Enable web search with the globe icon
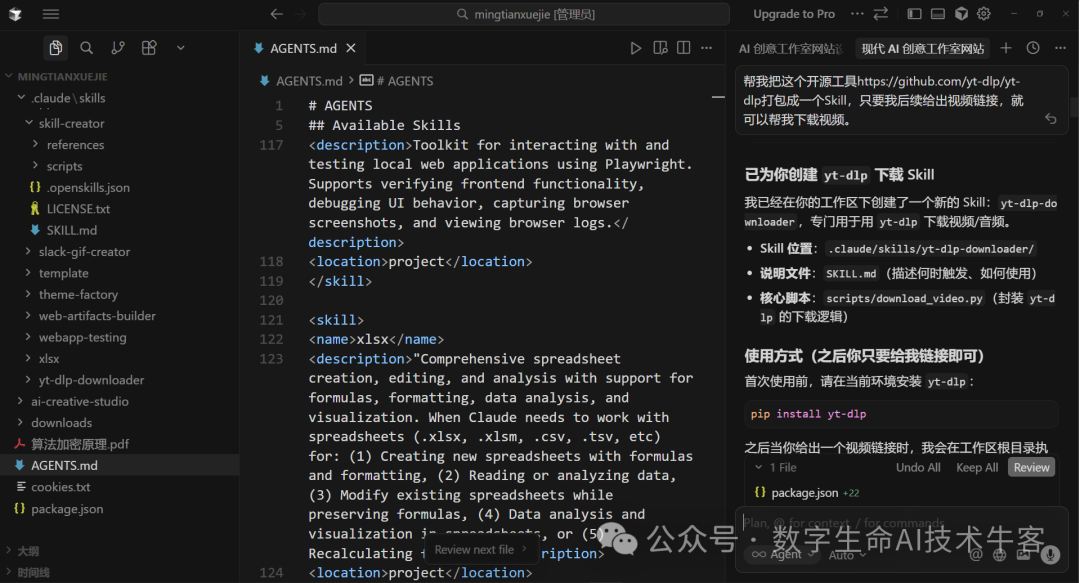1080x583 pixels. [998, 556]
